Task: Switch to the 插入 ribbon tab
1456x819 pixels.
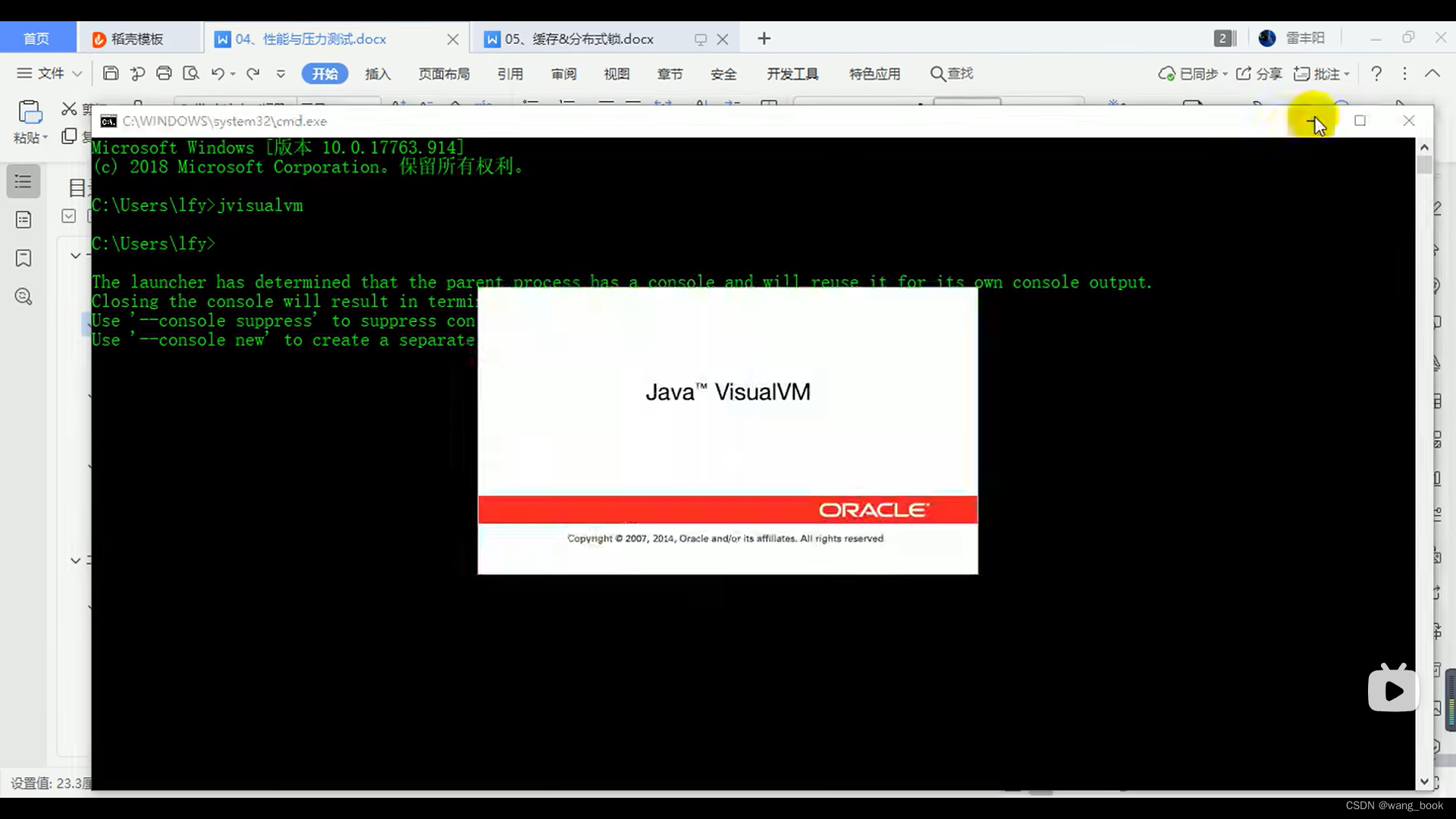Action: pos(378,74)
